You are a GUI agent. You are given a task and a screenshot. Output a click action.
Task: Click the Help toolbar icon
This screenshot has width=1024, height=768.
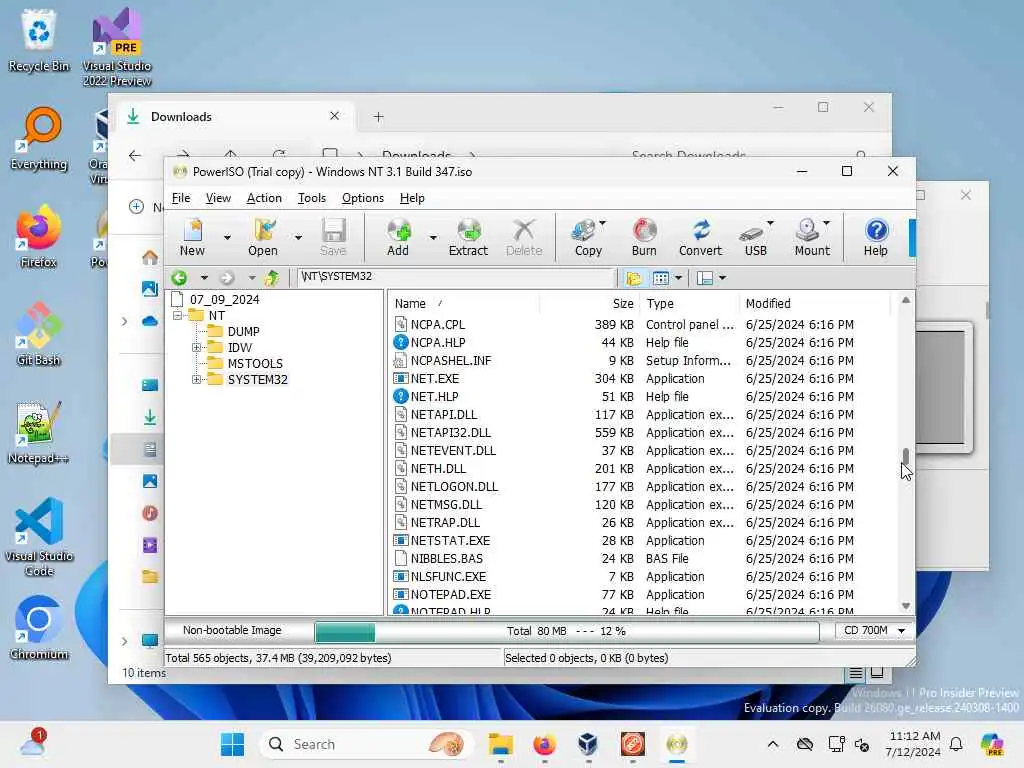coord(876,237)
